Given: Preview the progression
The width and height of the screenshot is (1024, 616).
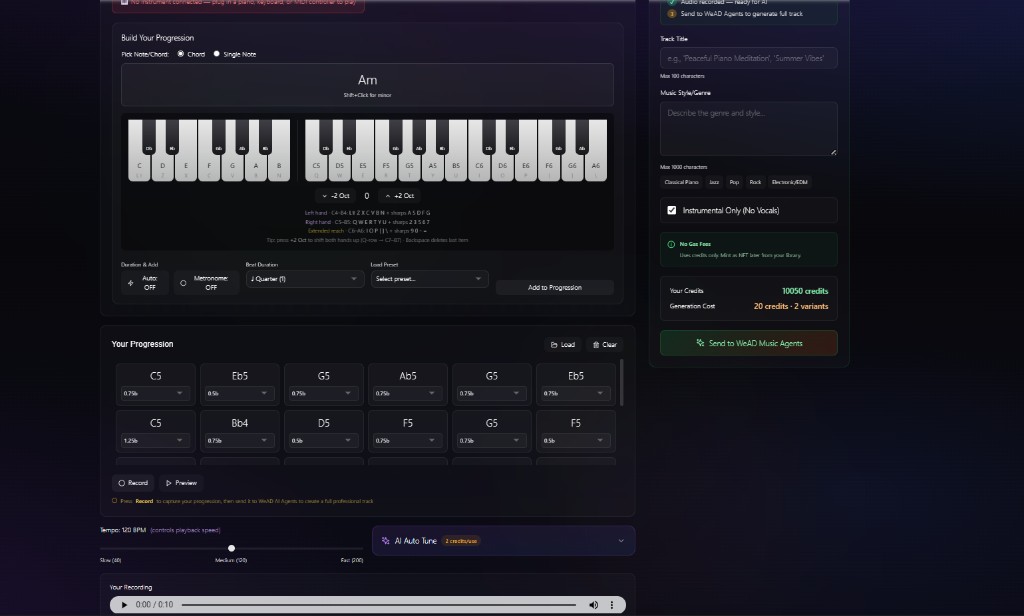Looking at the screenshot, I should pyautogui.click(x=181, y=483).
